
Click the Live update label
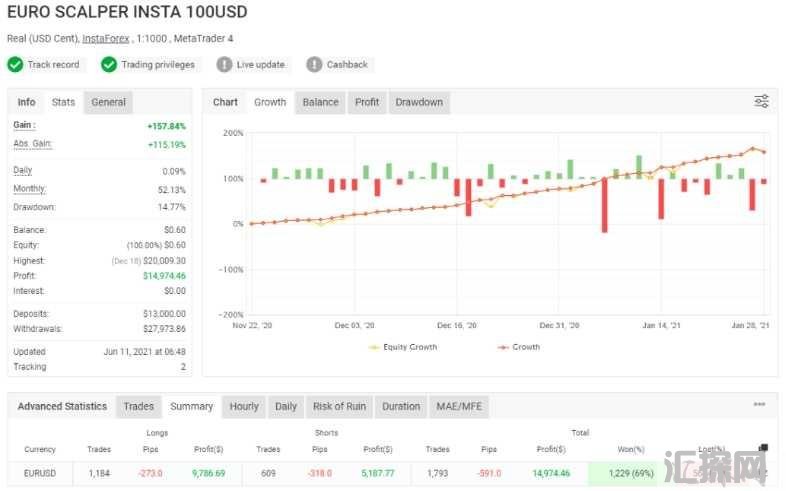click(261, 65)
